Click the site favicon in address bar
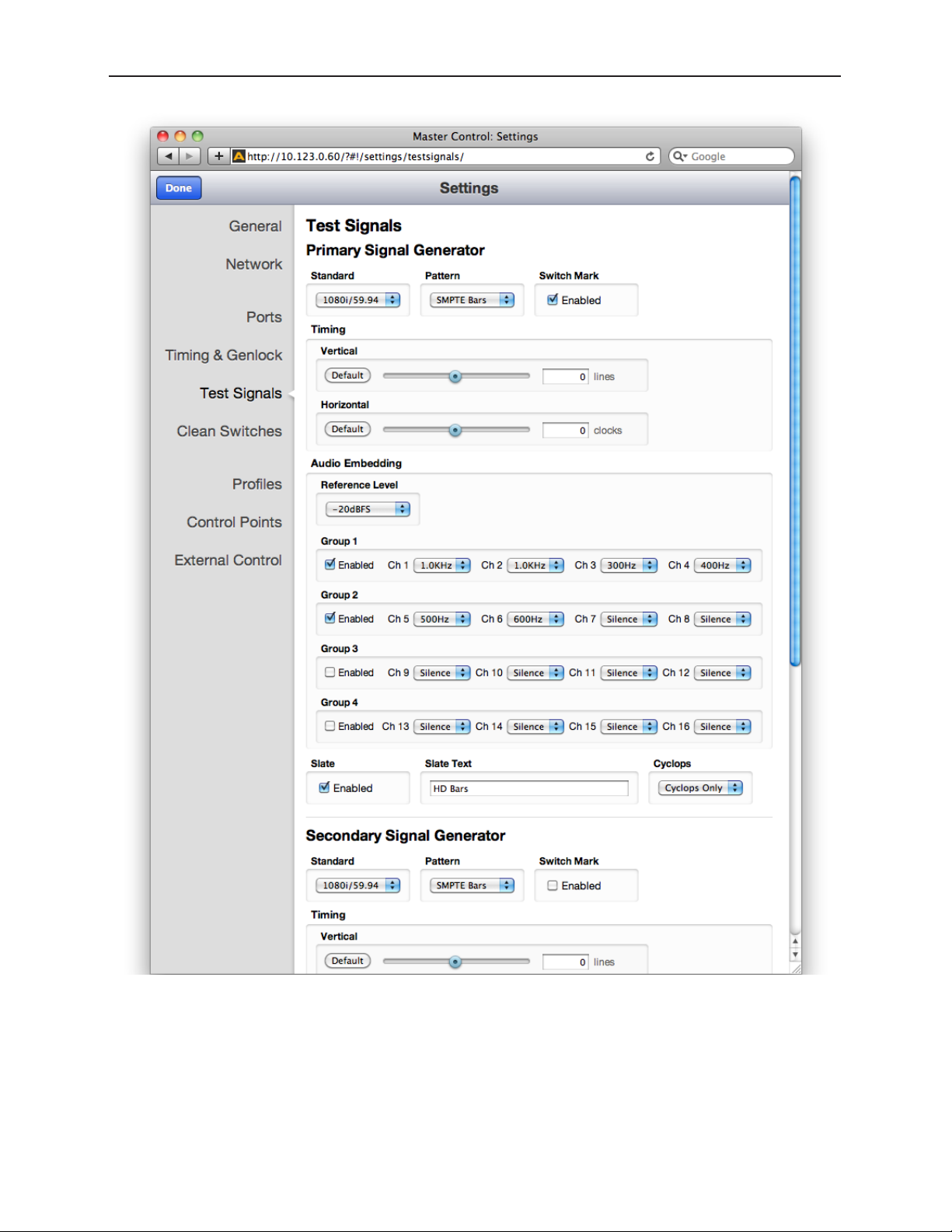 (x=239, y=156)
